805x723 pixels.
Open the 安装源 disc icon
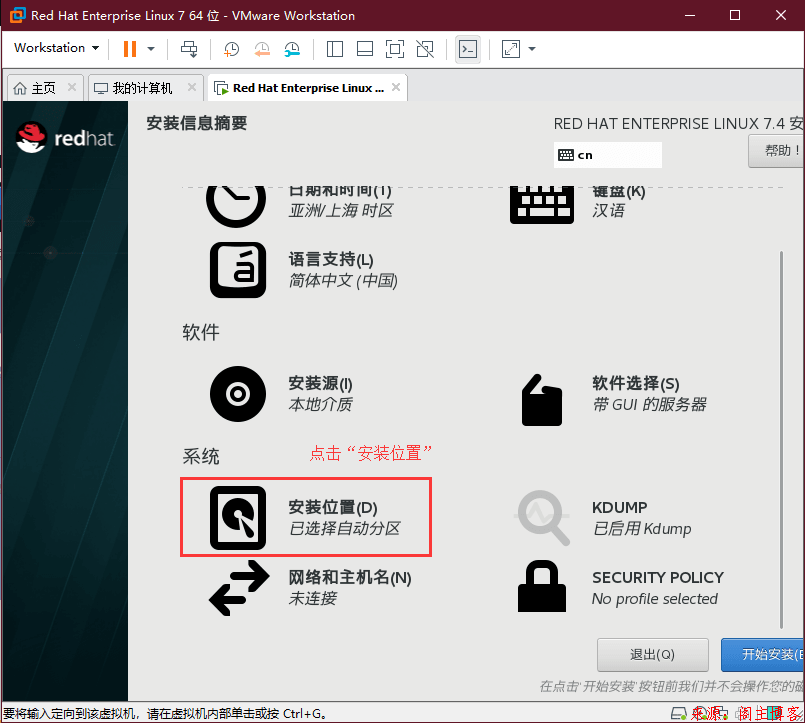238,394
